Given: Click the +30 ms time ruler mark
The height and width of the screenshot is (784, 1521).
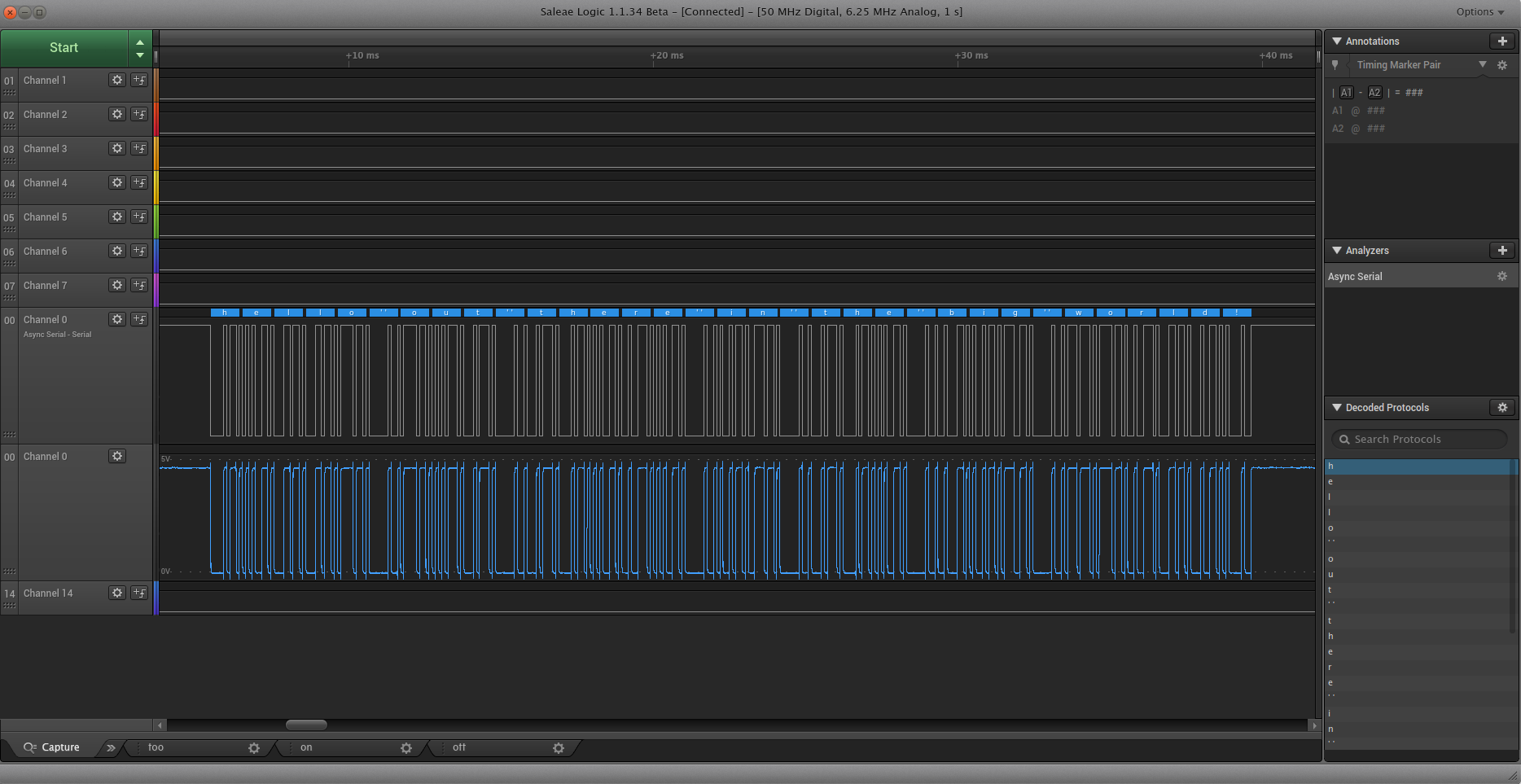Looking at the screenshot, I should tap(971, 55).
